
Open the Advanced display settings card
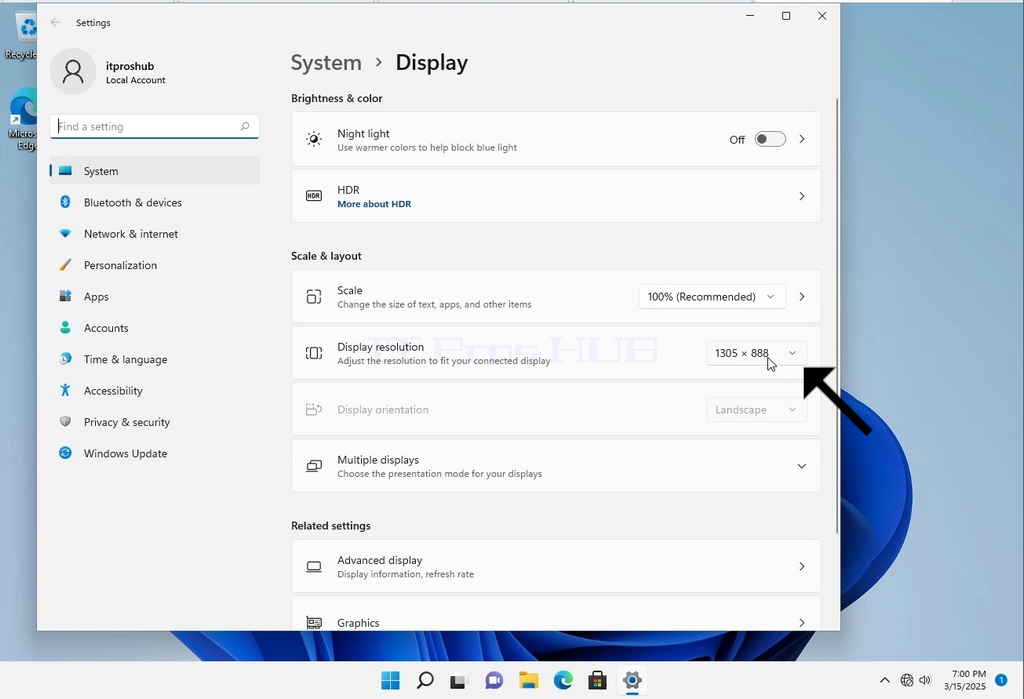(x=556, y=566)
